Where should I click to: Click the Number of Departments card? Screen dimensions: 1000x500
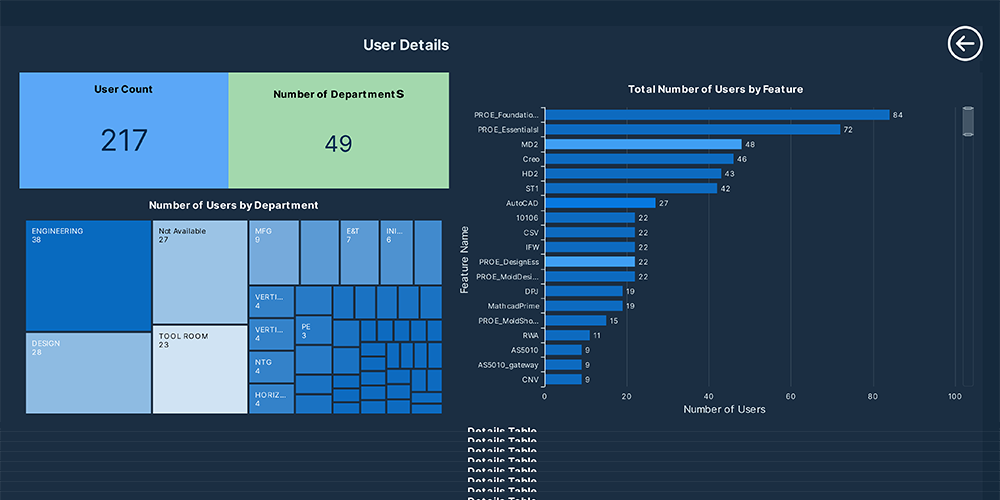pos(339,130)
